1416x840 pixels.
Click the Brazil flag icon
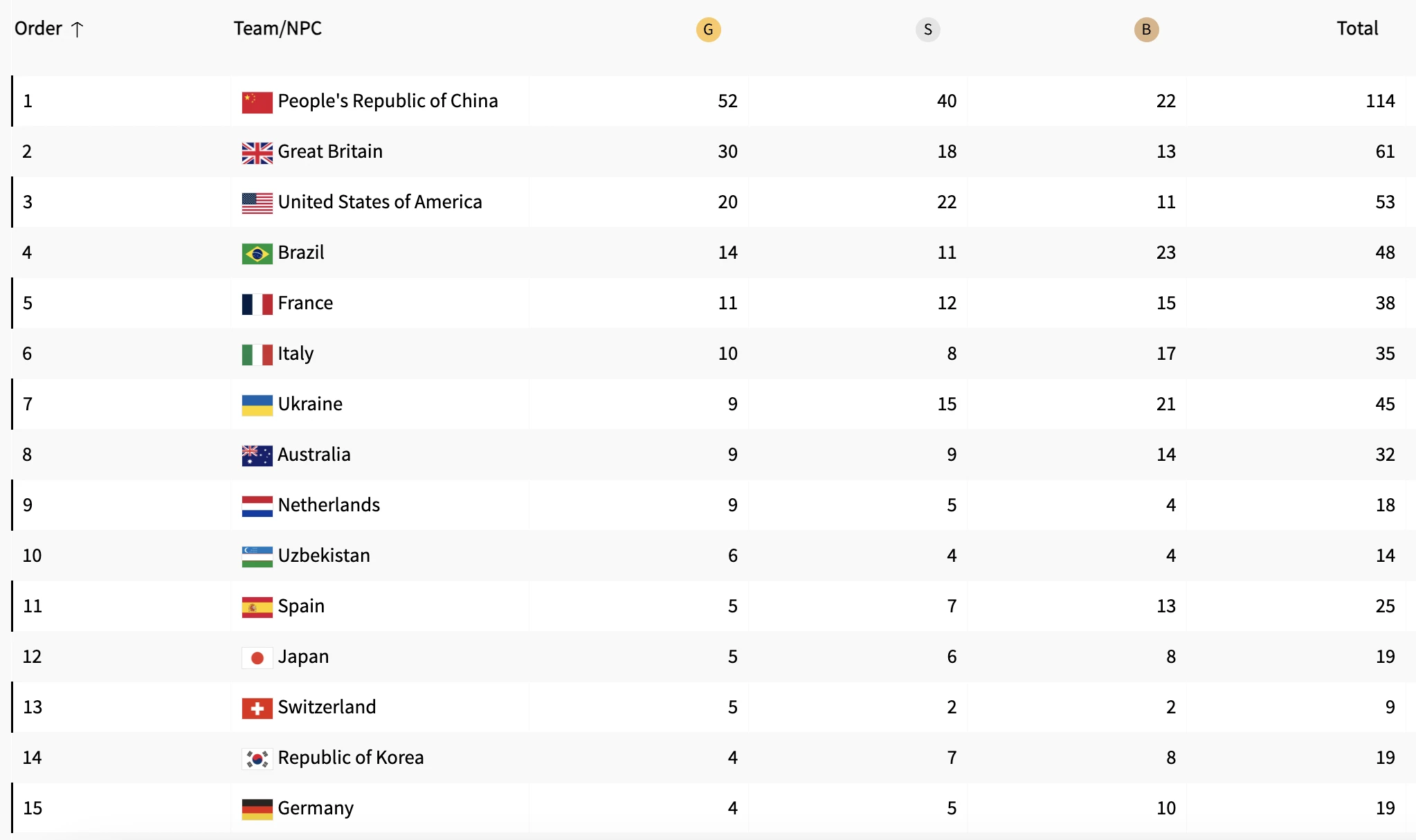(257, 254)
